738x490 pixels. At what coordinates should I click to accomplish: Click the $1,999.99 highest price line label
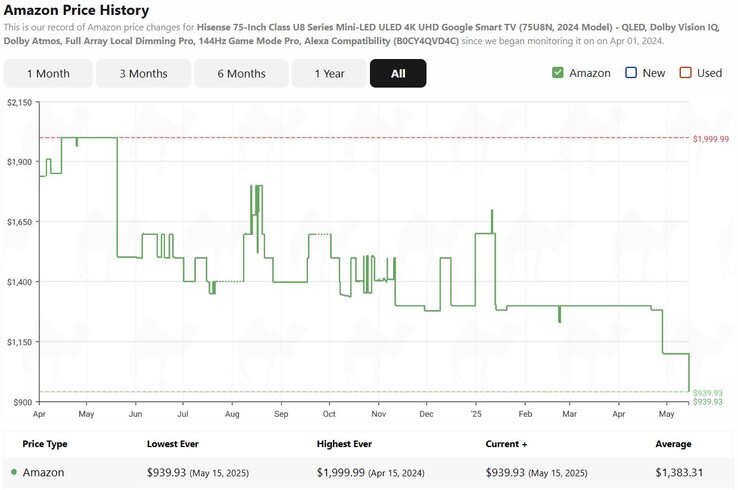click(x=711, y=139)
